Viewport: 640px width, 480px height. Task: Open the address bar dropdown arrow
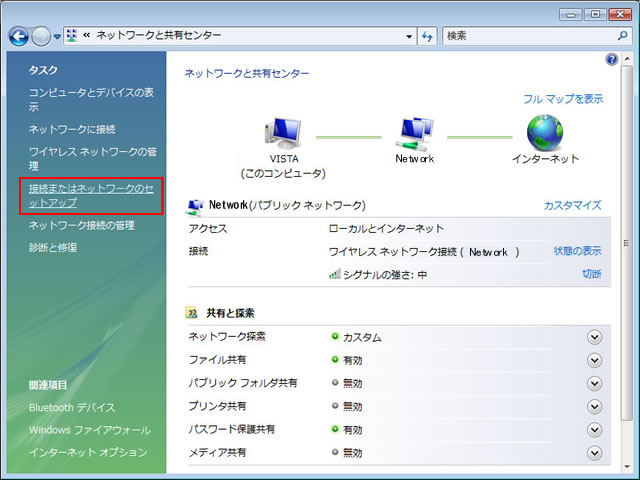(409, 36)
